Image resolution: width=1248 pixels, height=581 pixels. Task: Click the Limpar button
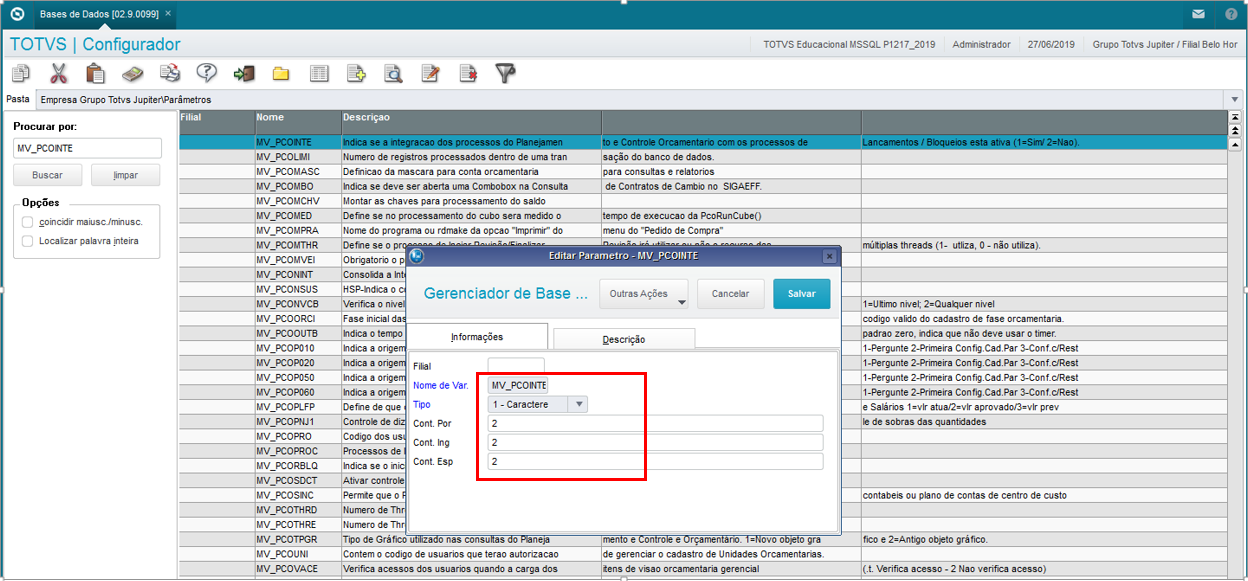coord(125,175)
